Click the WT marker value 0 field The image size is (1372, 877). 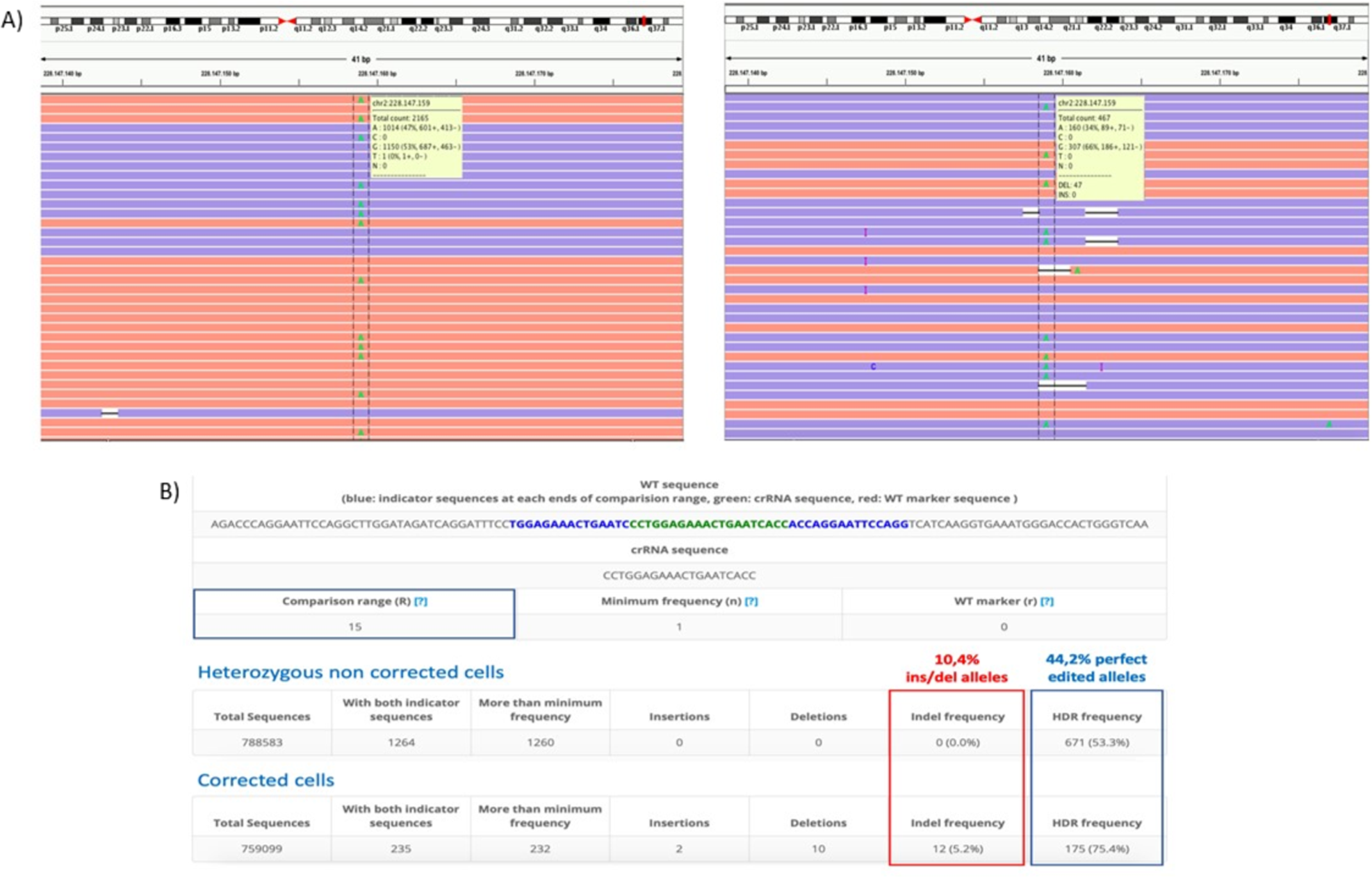click(x=1004, y=626)
